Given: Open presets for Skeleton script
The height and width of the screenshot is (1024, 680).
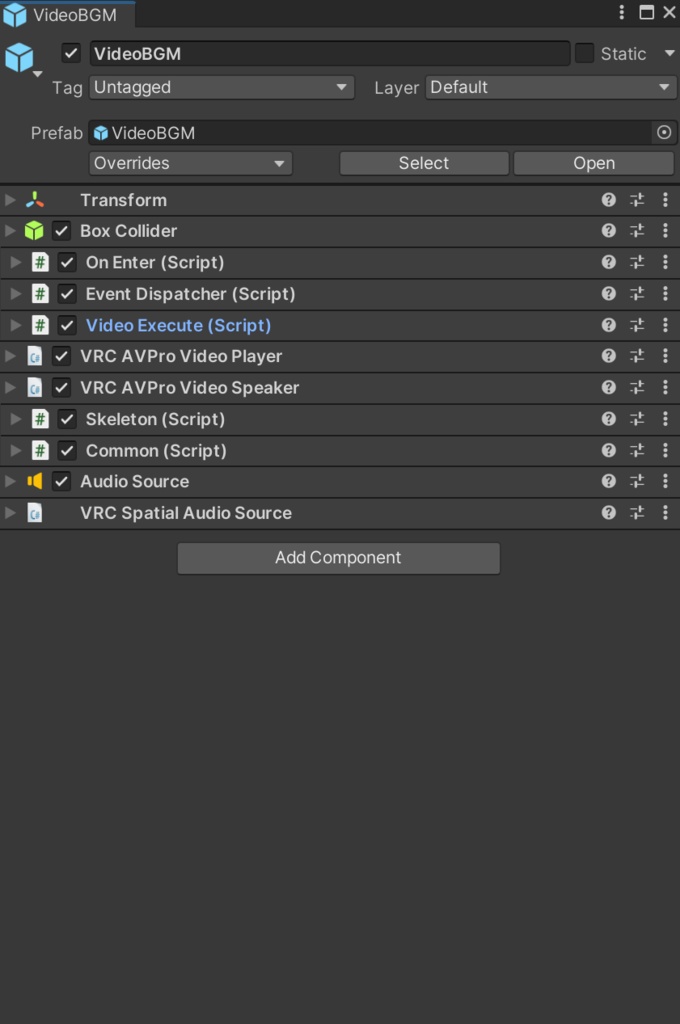Looking at the screenshot, I should tap(637, 419).
